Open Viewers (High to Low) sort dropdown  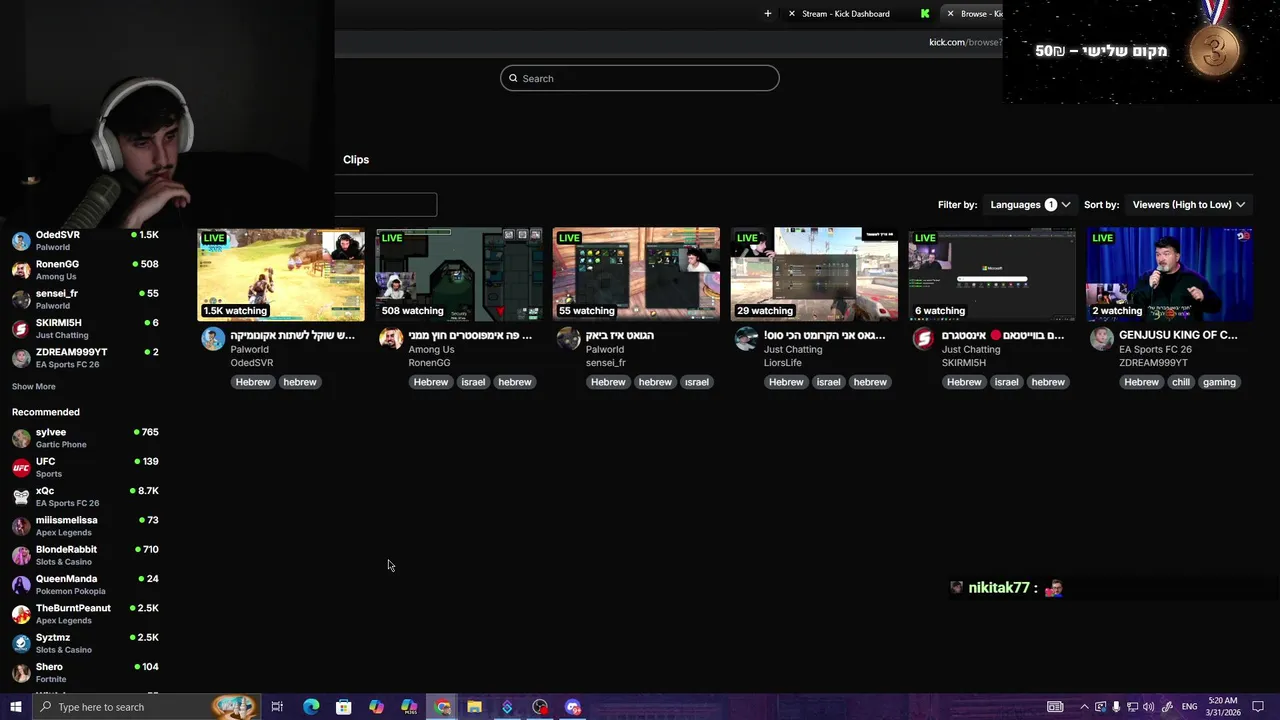[x=1189, y=204]
